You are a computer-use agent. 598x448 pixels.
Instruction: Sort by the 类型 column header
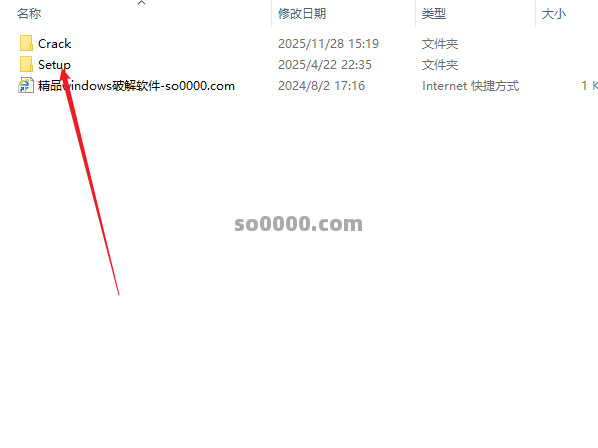point(434,14)
